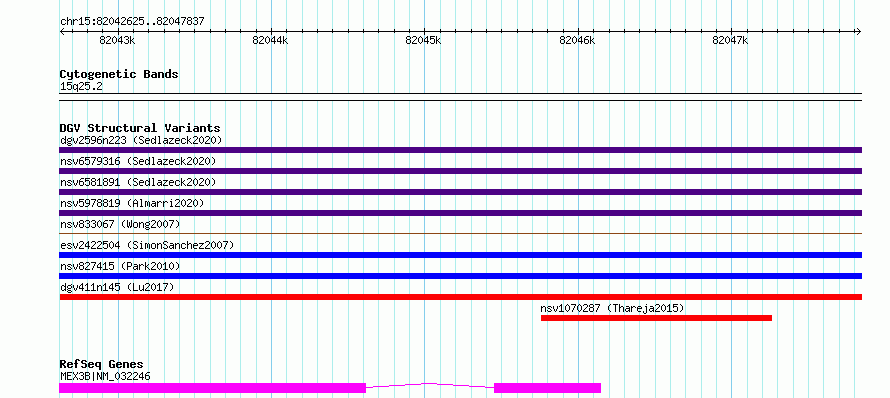Open the MEX3B|NM_032246 gene label
890x398 pixels.
[x=105, y=376]
